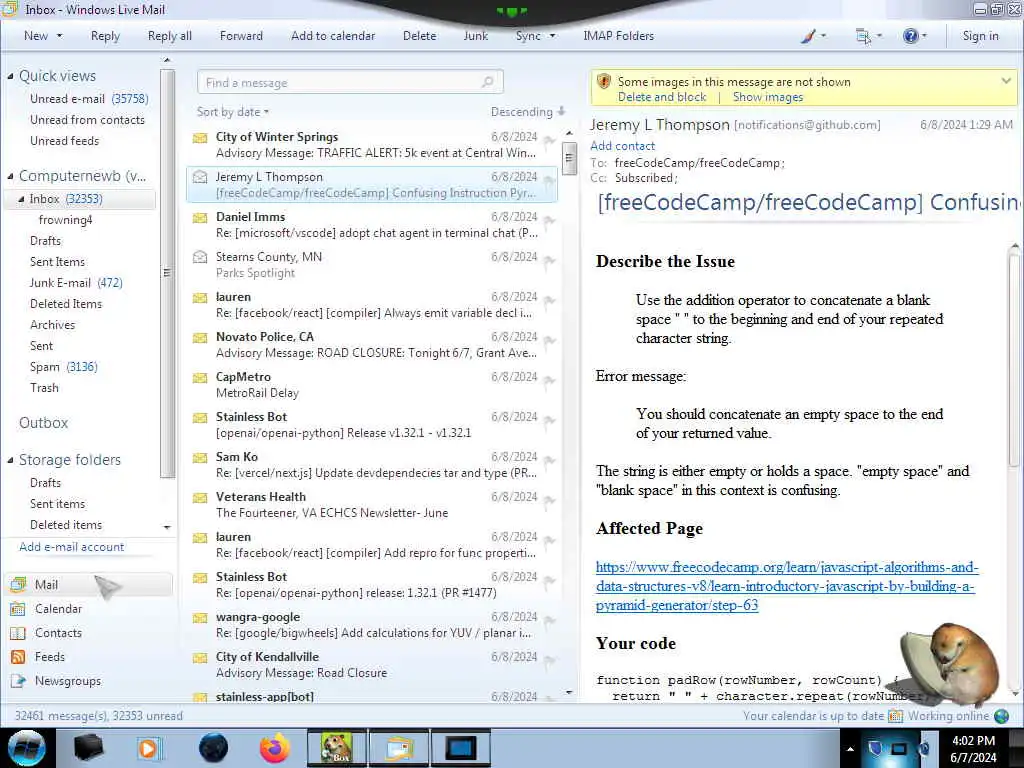Viewport: 1024px width, 768px height.
Task: Click Add to calendar in toolbar
Action: pos(333,36)
